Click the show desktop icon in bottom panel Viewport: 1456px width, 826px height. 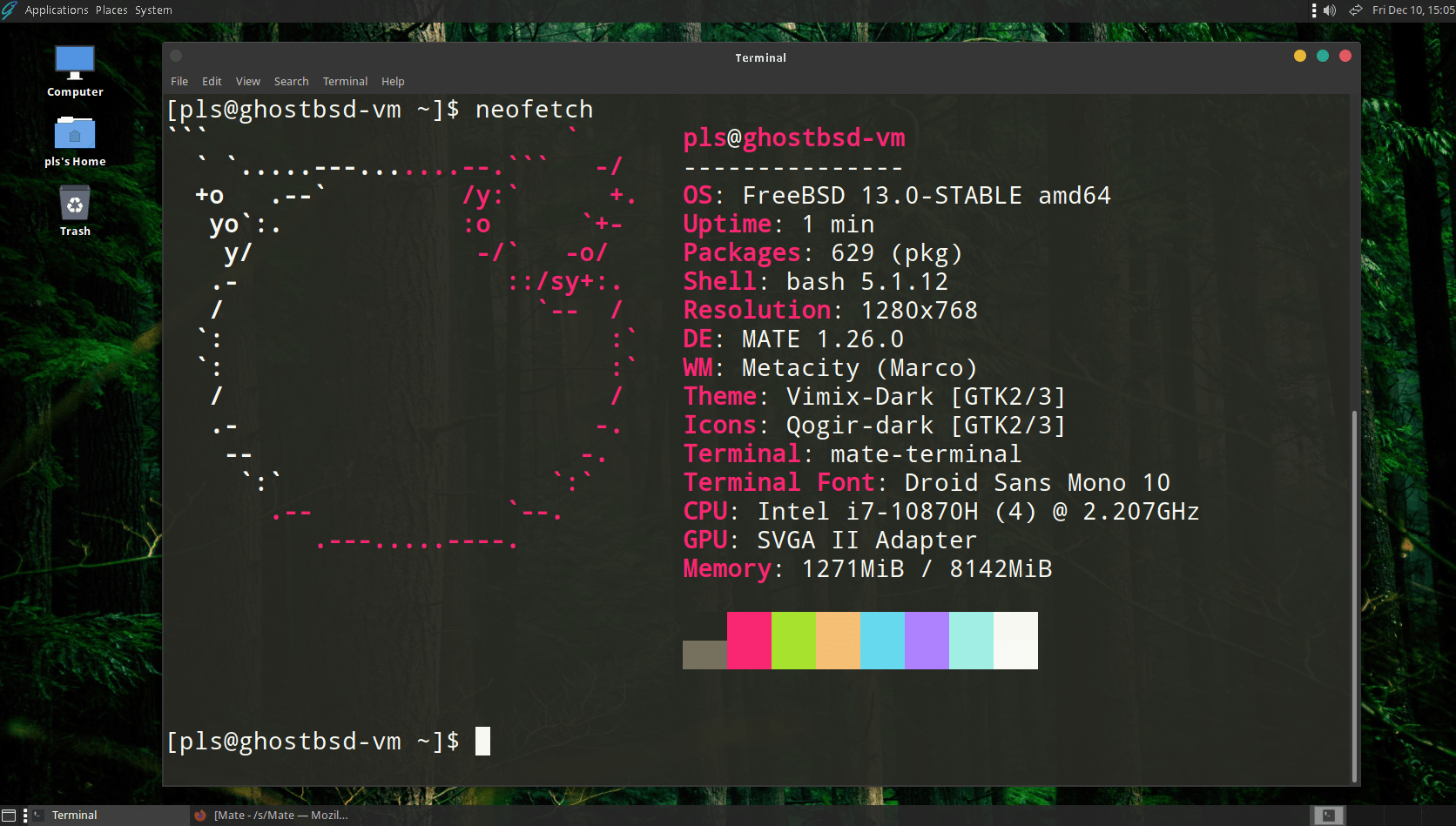(x=9, y=816)
